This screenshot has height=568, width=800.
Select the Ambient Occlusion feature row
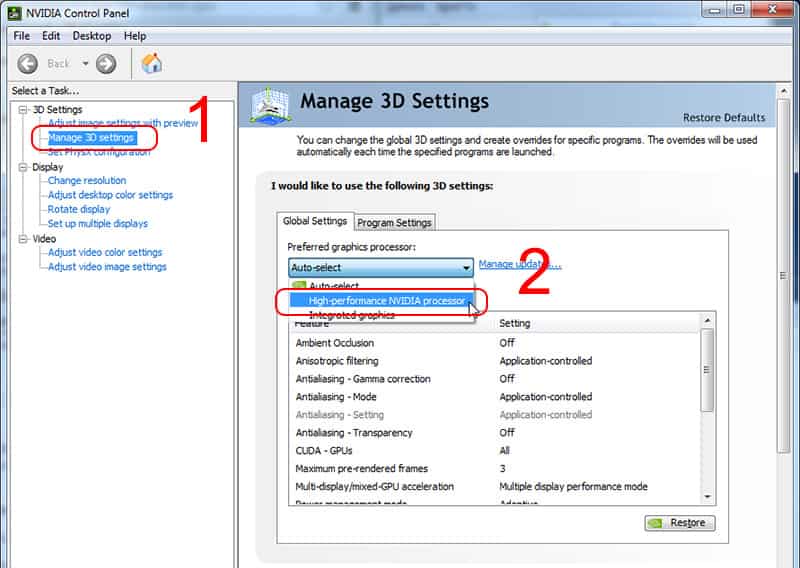335,343
